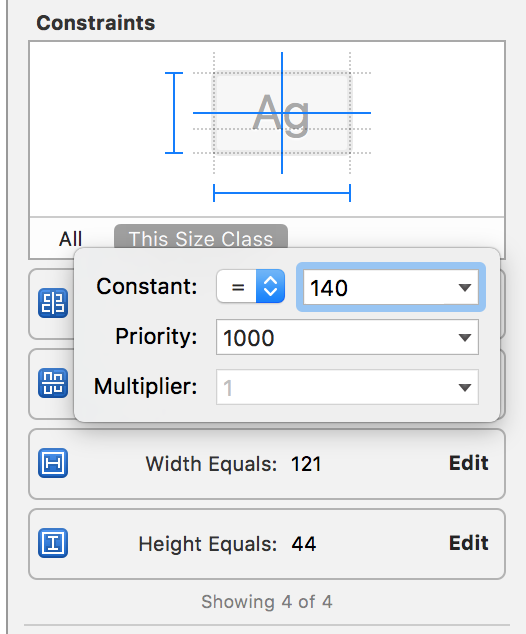Switch to the All constraints tab
This screenshot has height=634, width=526.
pyautogui.click(x=70, y=239)
